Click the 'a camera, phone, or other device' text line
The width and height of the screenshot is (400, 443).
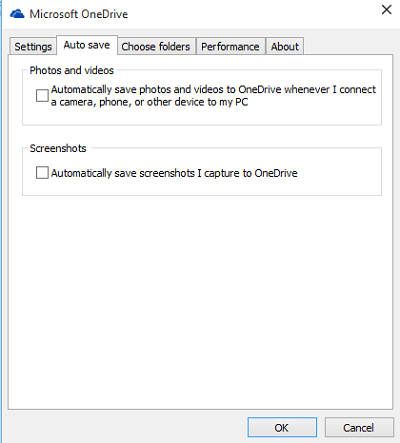(x=149, y=102)
